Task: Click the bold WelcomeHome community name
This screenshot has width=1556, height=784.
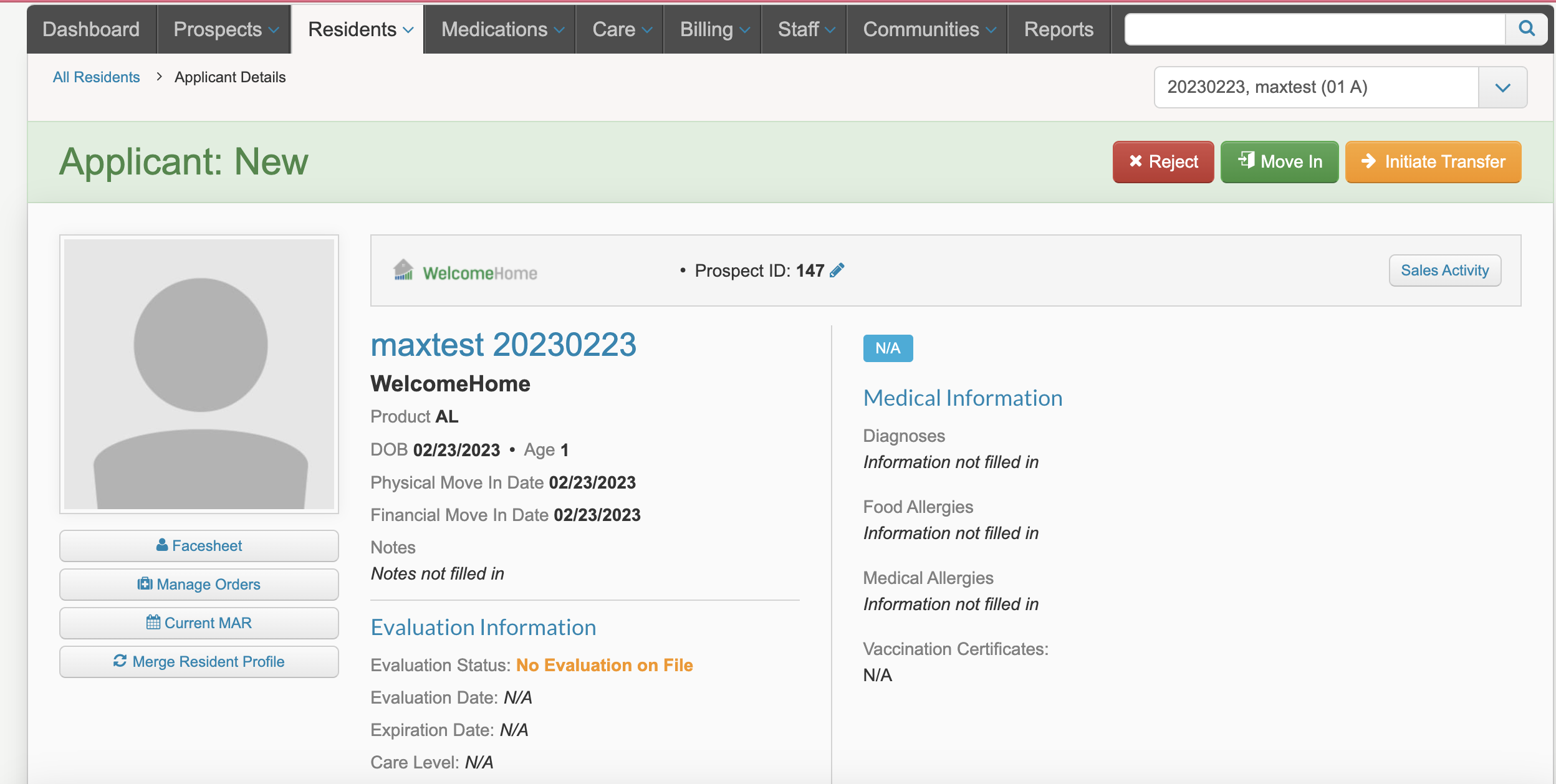Action: pos(450,383)
